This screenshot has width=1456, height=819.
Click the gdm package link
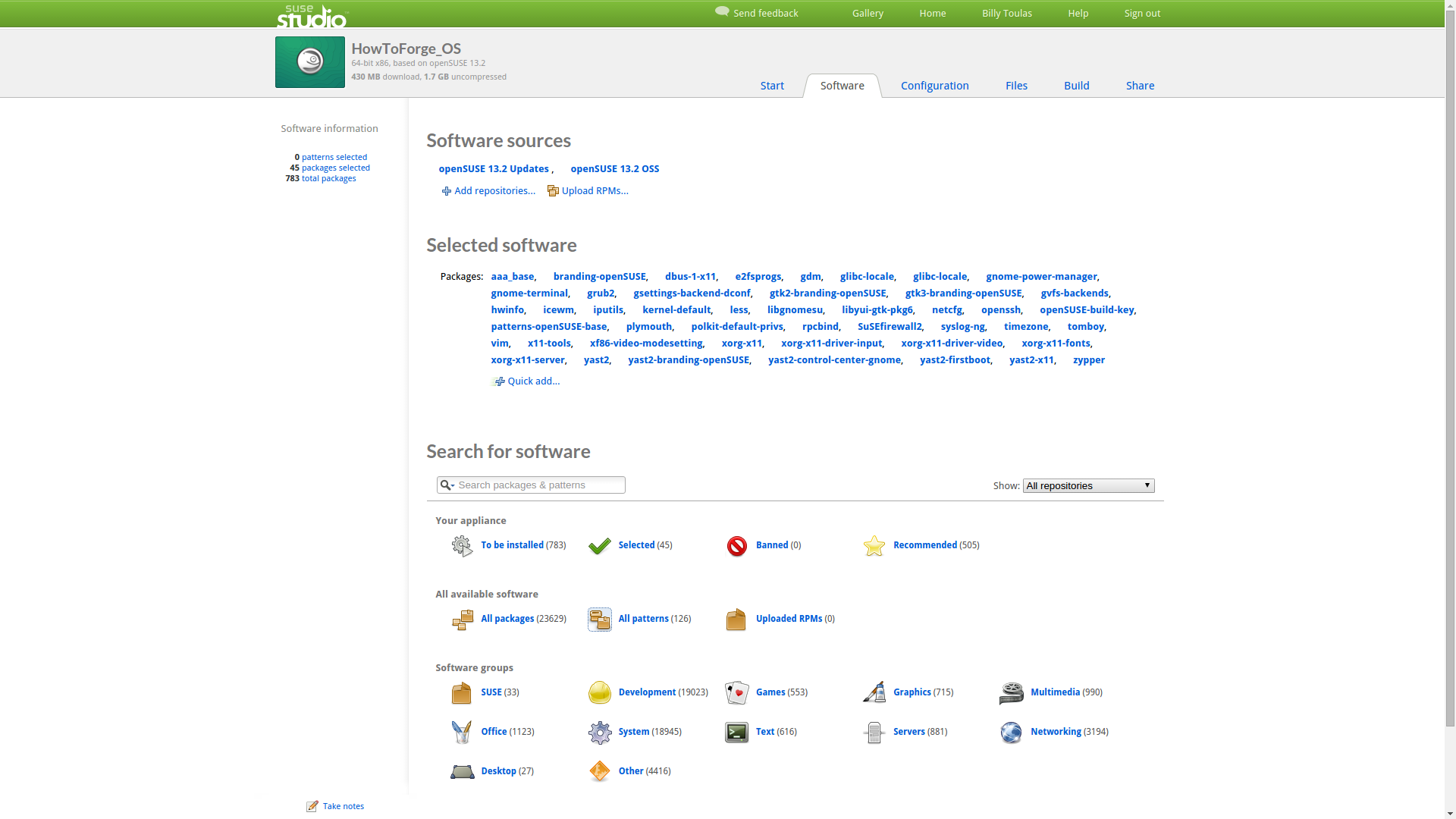(811, 277)
